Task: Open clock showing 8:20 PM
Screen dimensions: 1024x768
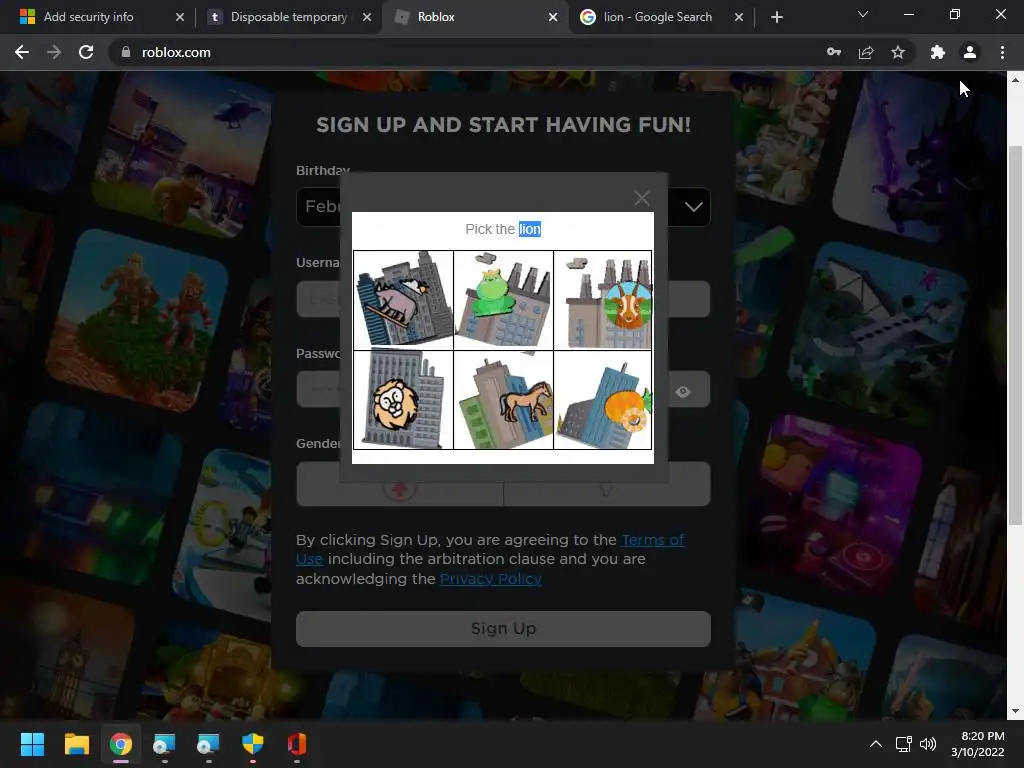Action: click(x=978, y=744)
